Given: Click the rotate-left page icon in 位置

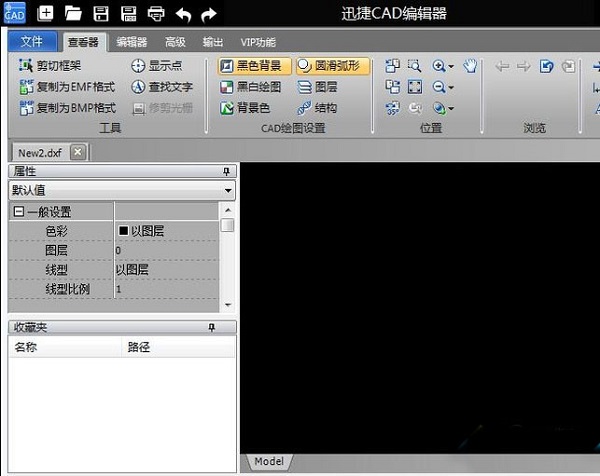Looking at the screenshot, I should click(x=393, y=66).
